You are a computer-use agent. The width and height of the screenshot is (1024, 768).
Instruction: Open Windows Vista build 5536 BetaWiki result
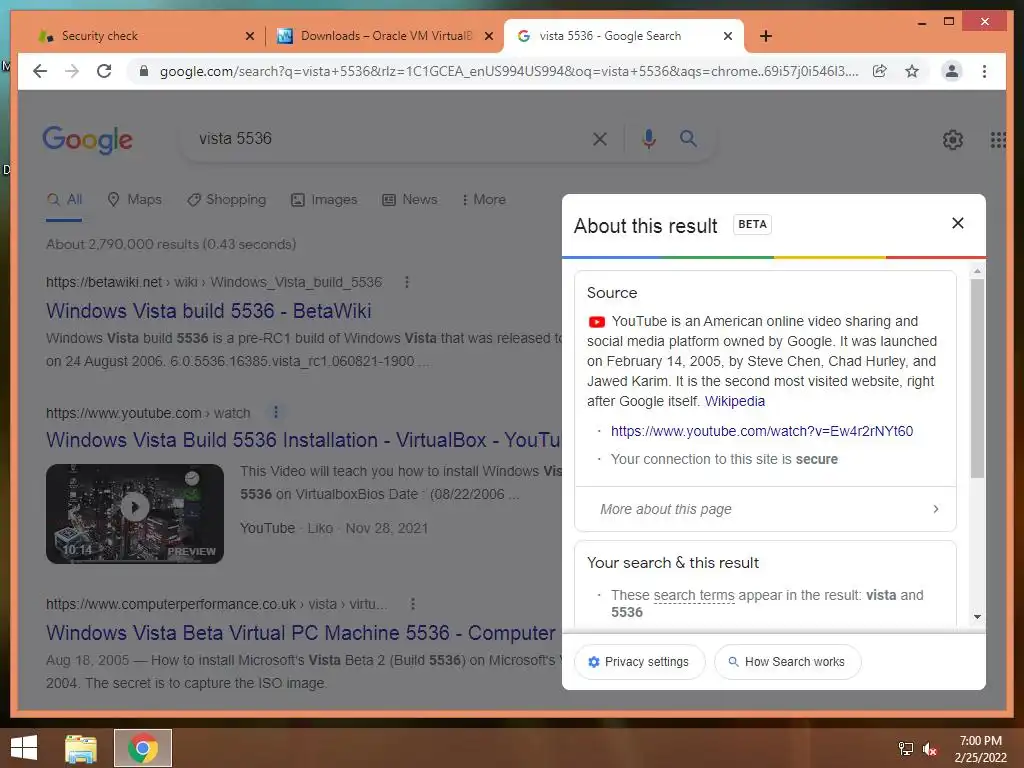click(x=208, y=311)
